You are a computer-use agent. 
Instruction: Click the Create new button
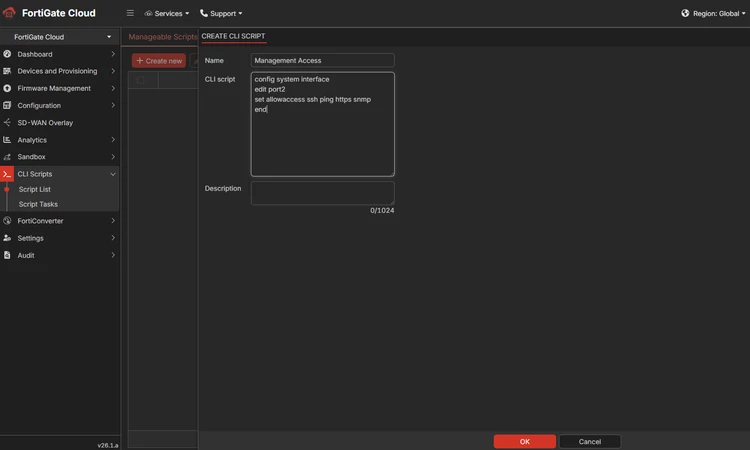[159, 61]
